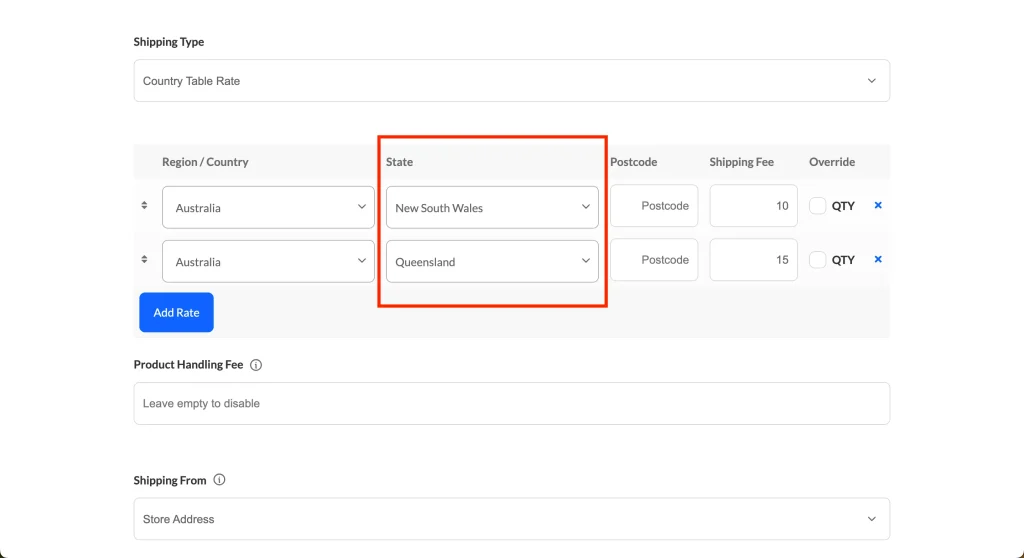
Task: Click reorder handle on first rate row
Action: (x=144, y=206)
